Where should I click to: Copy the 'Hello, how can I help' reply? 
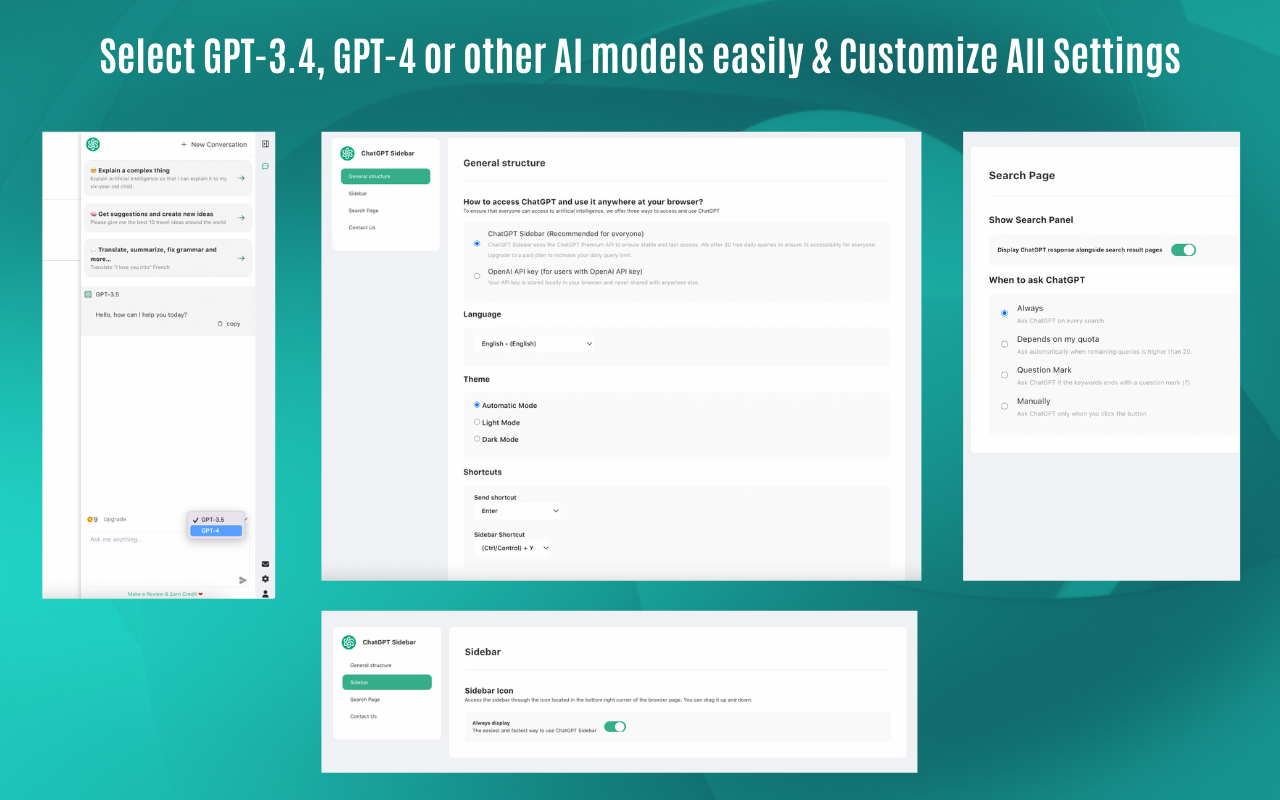[229, 324]
